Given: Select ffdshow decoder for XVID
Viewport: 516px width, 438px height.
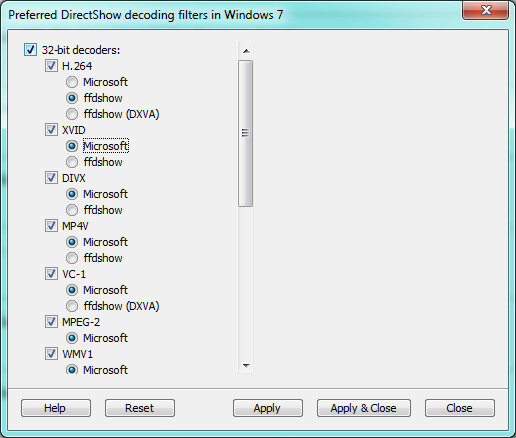Looking at the screenshot, I should coord(72,162).
